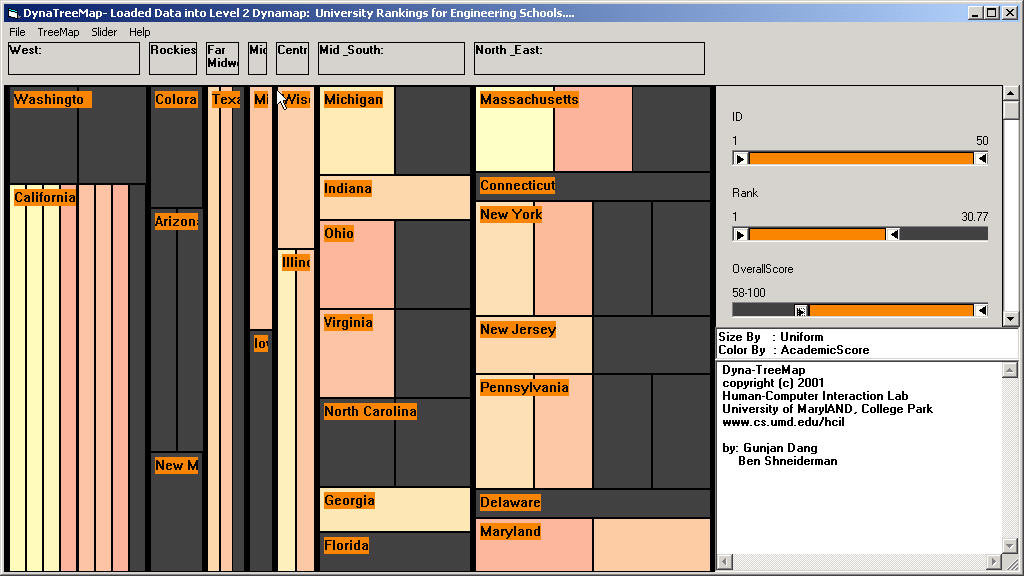
Task: Click the OverallScore slider upper handle
Action: tap(981, 310)
